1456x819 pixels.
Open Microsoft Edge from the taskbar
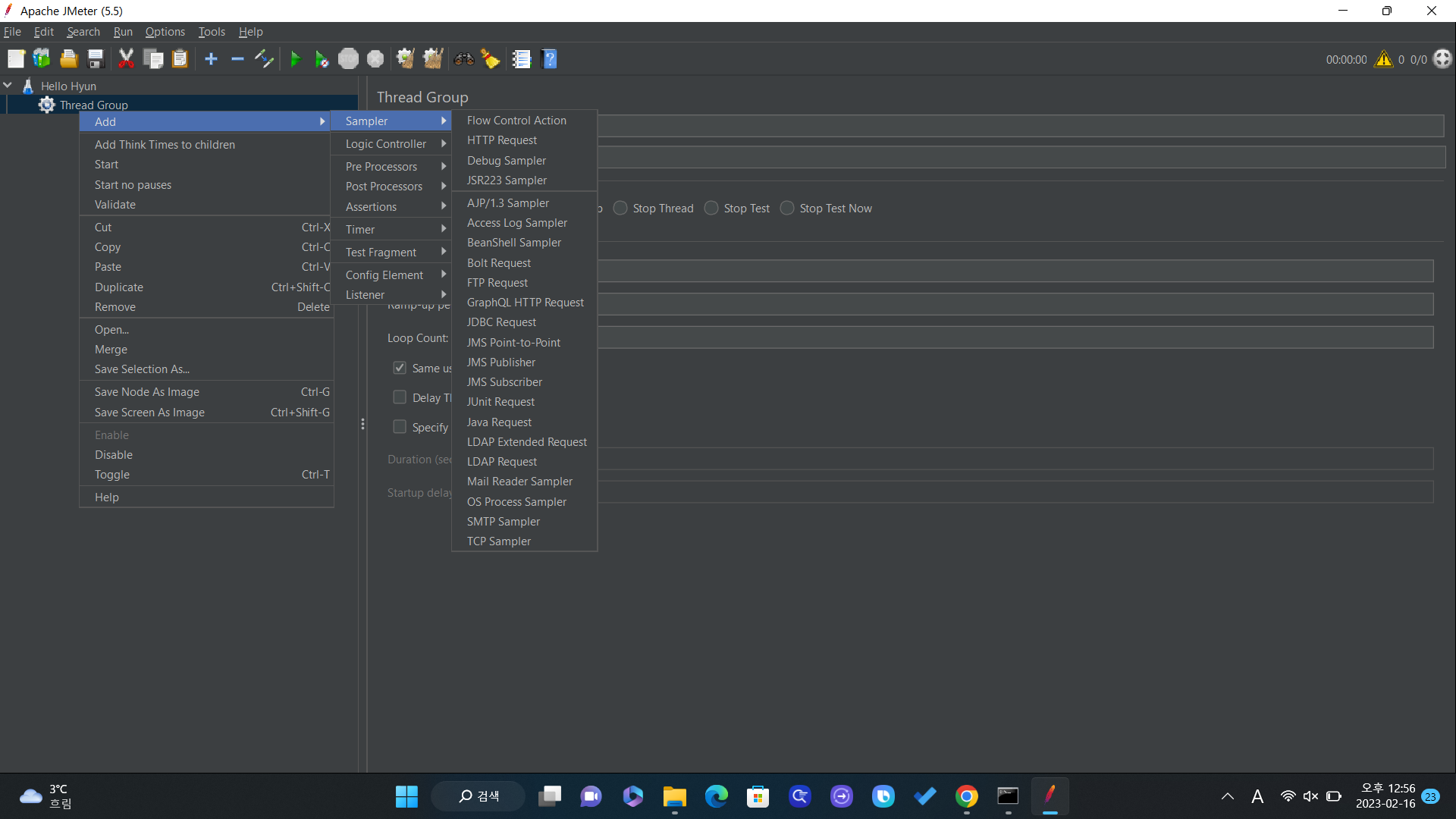click(716, 796)
